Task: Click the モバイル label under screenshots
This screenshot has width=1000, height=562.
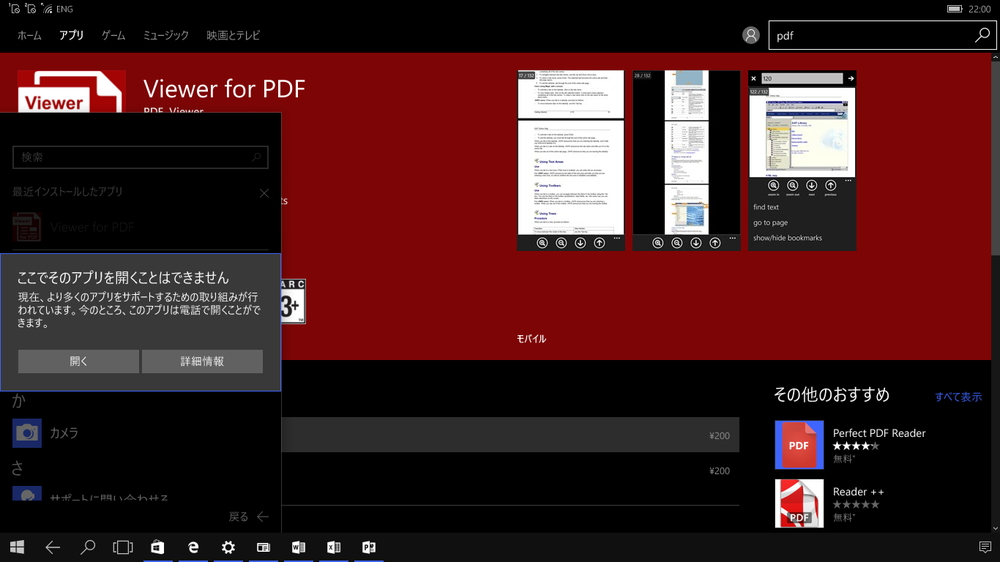Action: click(531, 339)
